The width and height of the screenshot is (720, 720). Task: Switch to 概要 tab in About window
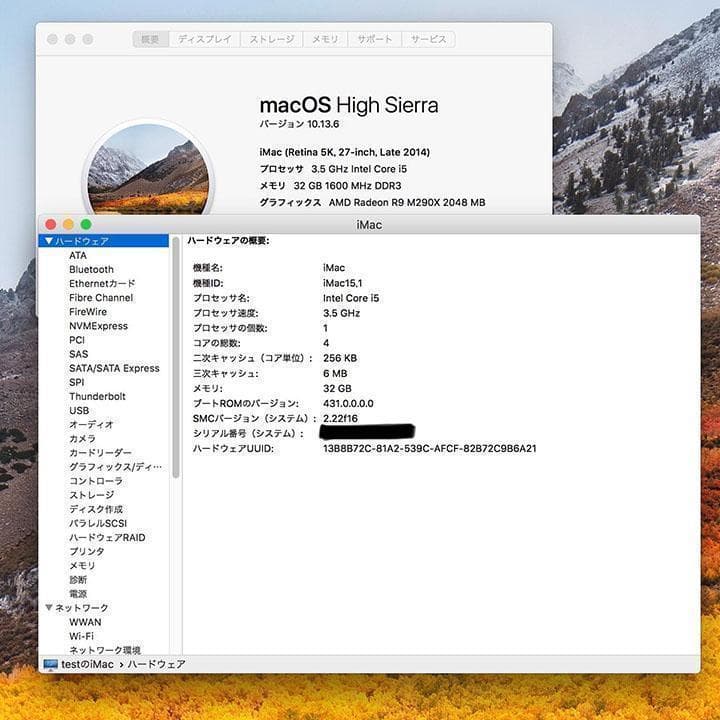click(150, 39)
